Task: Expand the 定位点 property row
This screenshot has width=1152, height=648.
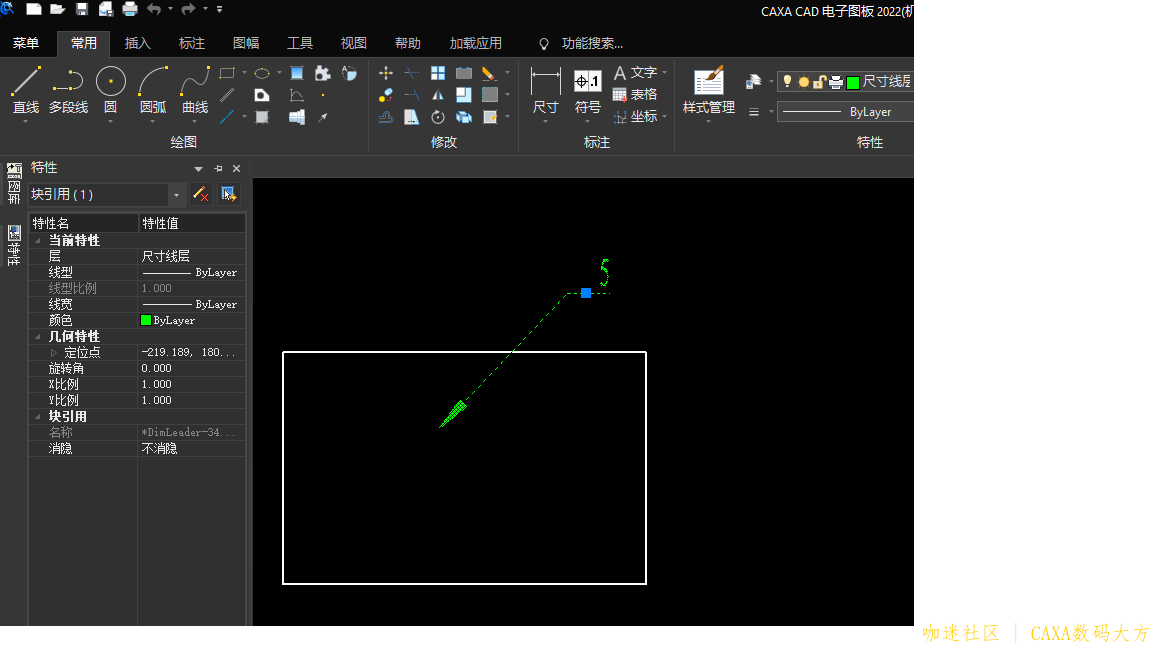Action: [54, 353]
